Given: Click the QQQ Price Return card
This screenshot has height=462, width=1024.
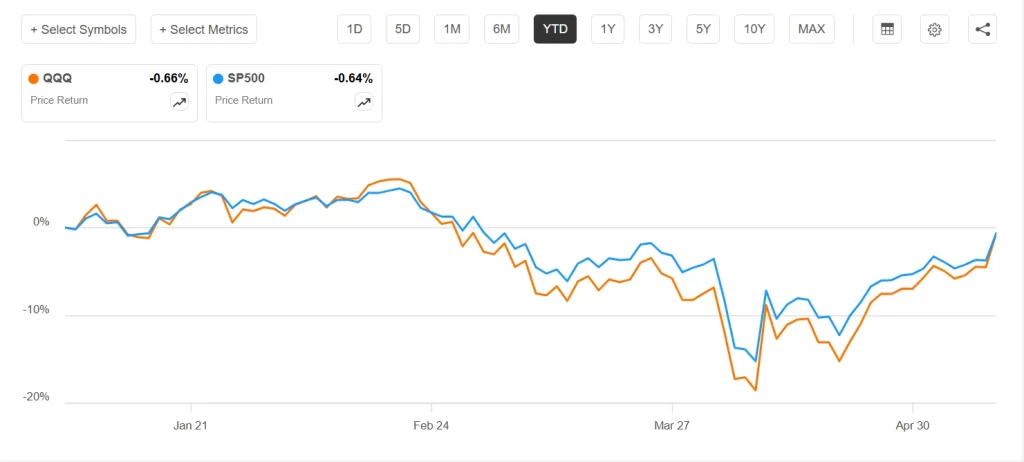Looking at the screenshot, I should (109, 93).
